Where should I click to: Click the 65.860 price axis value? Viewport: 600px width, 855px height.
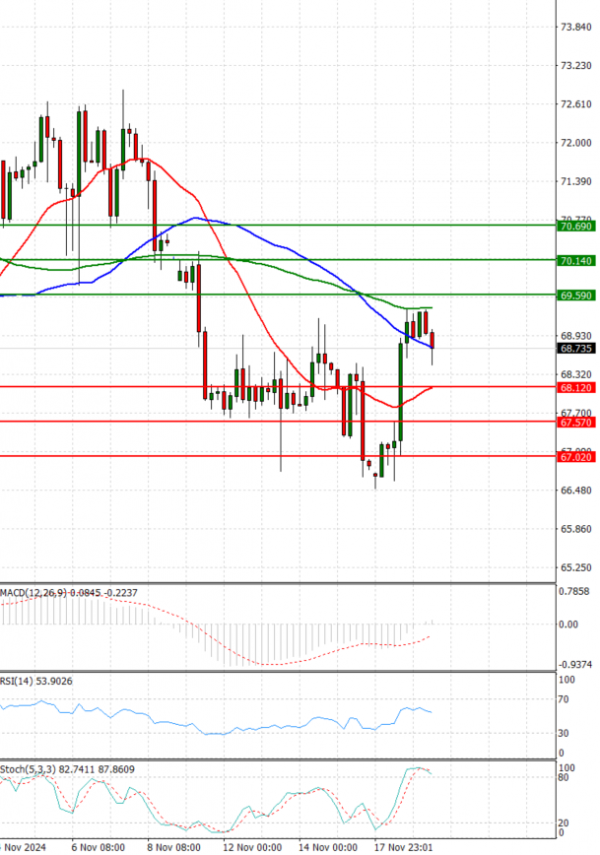point(576,529)
